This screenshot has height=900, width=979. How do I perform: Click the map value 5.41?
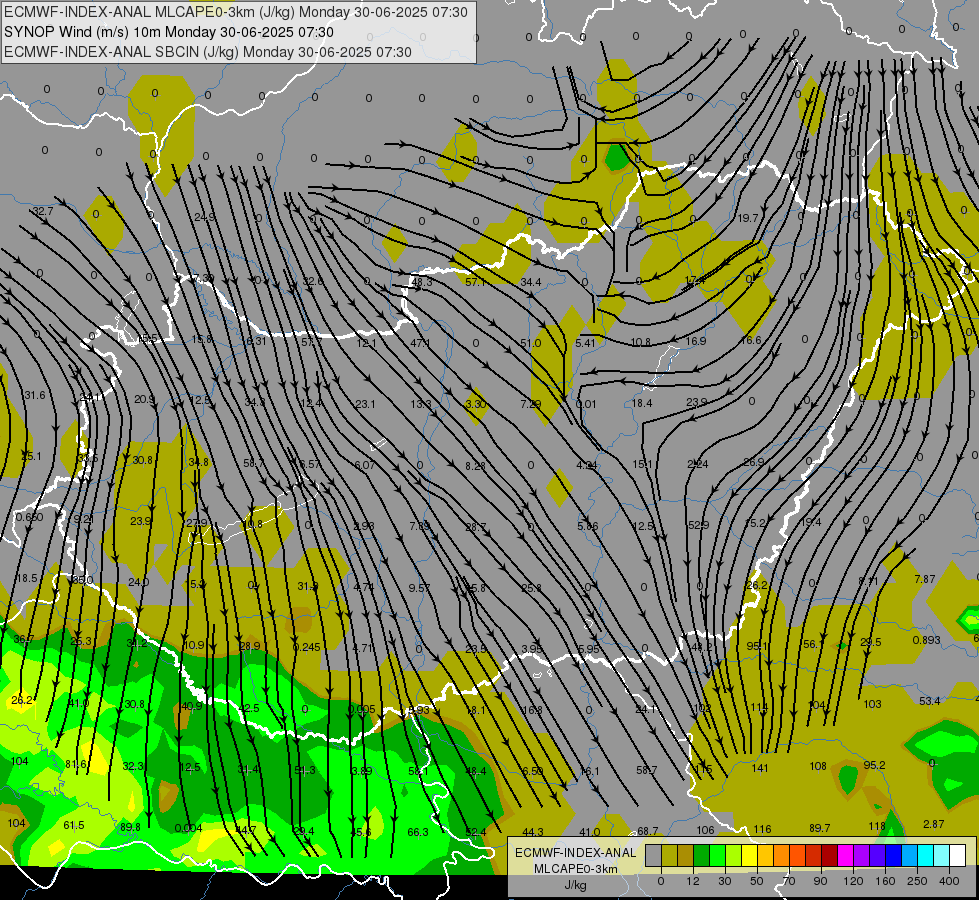(x=586, y=343)
